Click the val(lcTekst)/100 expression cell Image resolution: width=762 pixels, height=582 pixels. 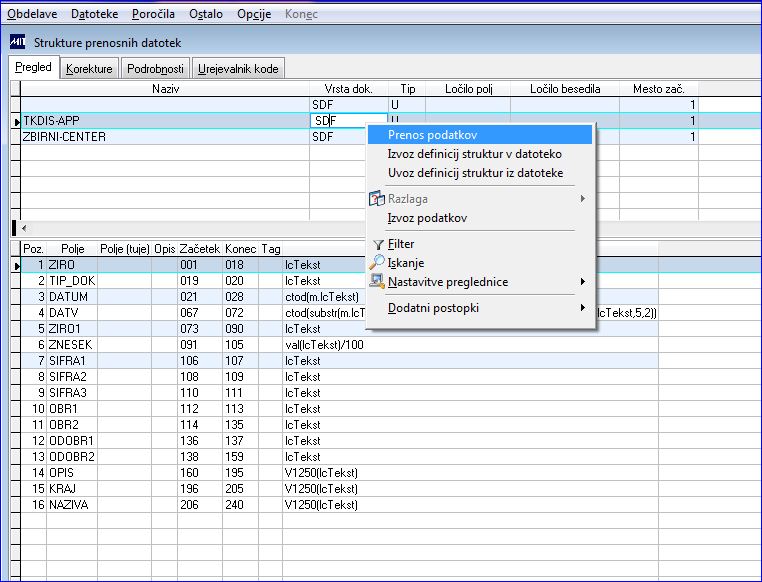click(x=470, y=345)
